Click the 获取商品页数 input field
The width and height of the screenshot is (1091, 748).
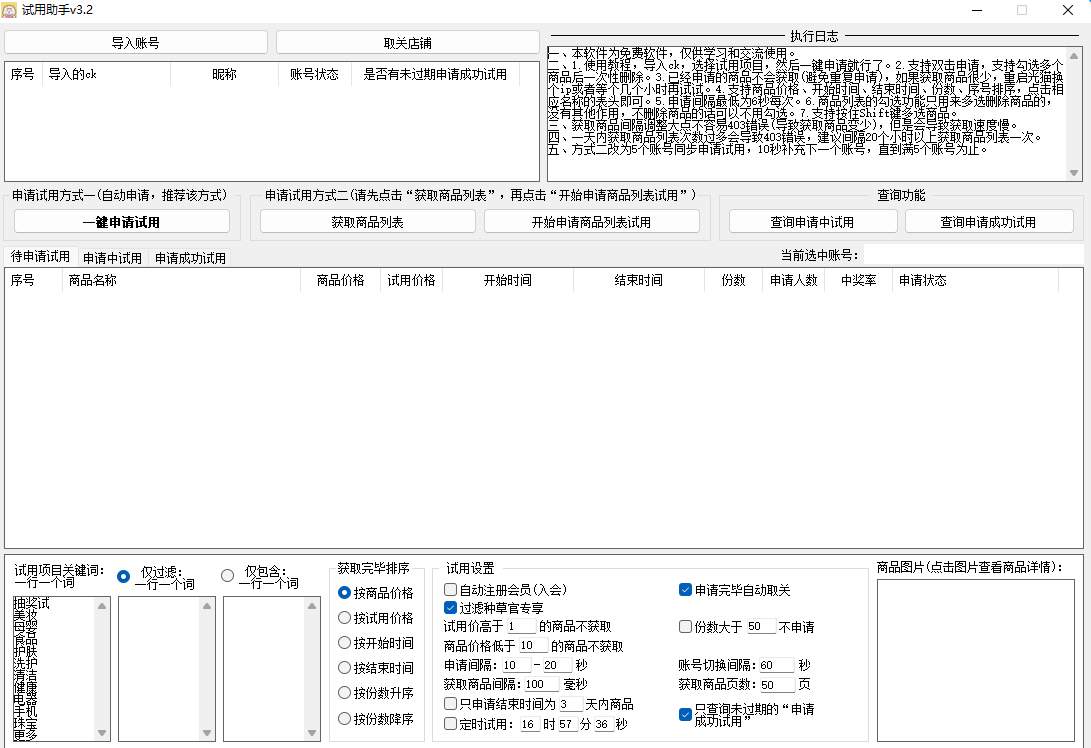click(776, 685)
